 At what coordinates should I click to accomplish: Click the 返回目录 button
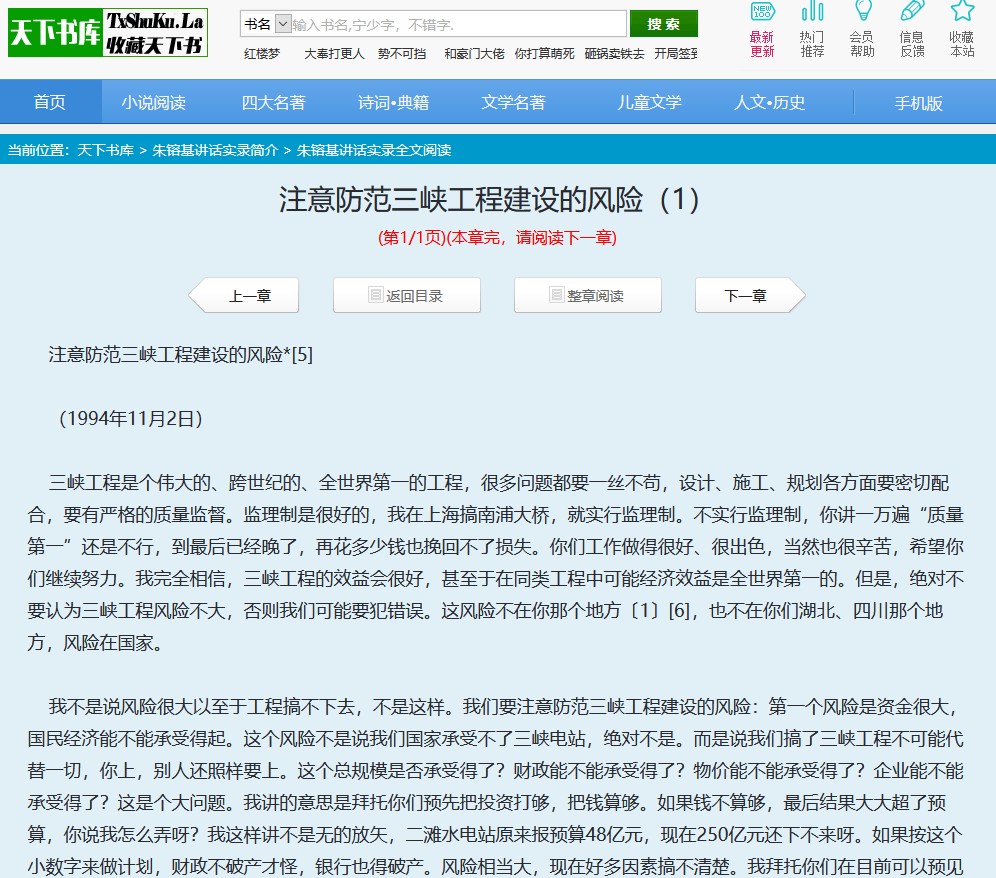tap(407, 295)
